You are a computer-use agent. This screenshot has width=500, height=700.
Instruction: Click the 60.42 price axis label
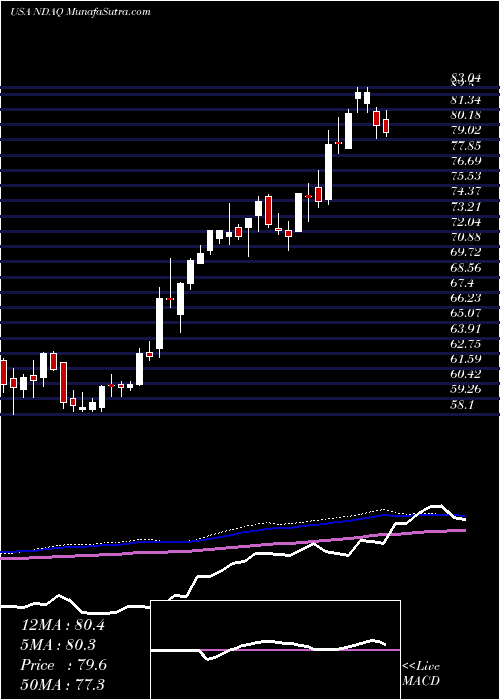click(x=465, y=374)
